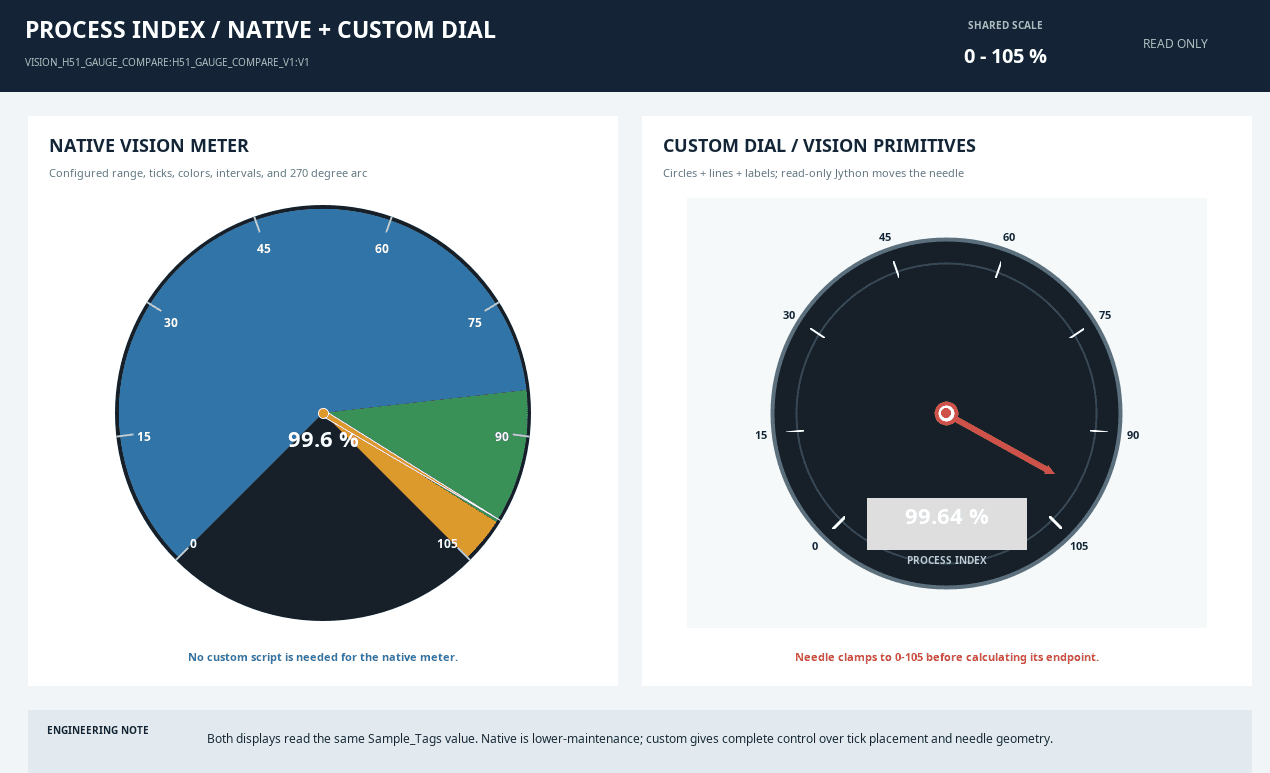Click the 0 start label on native meter
This screenshot has width=1270, height=773.
193,544
